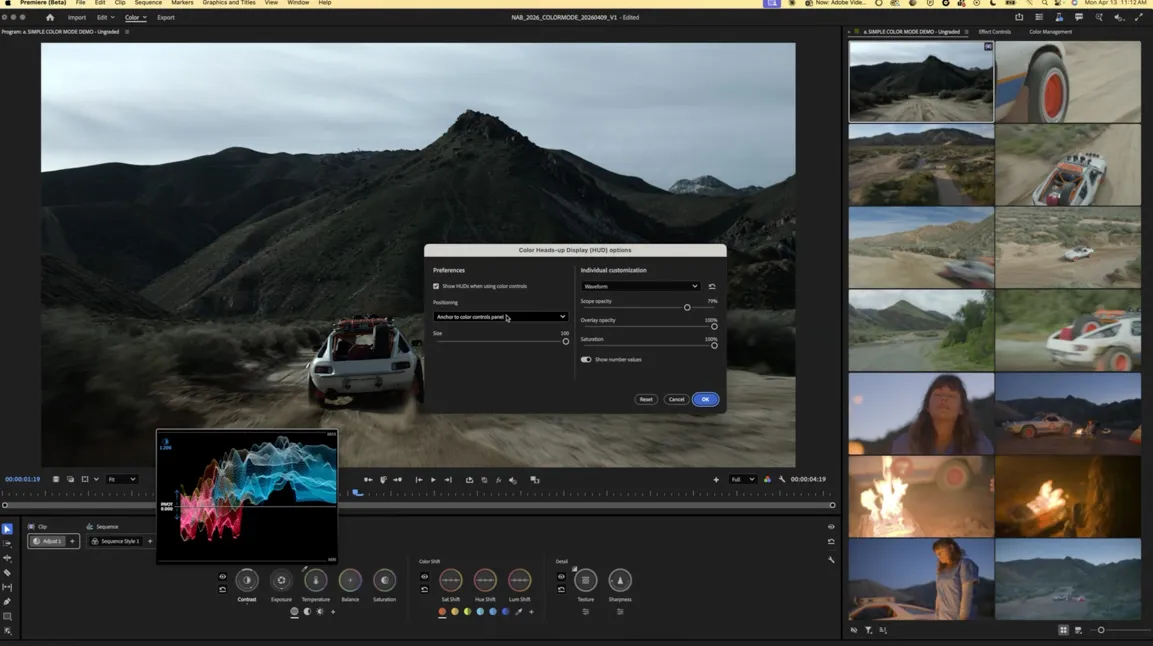Uncheck Show HUDs when using color controls
This screenshot has height=646, width=1153.
pos(436,287)
